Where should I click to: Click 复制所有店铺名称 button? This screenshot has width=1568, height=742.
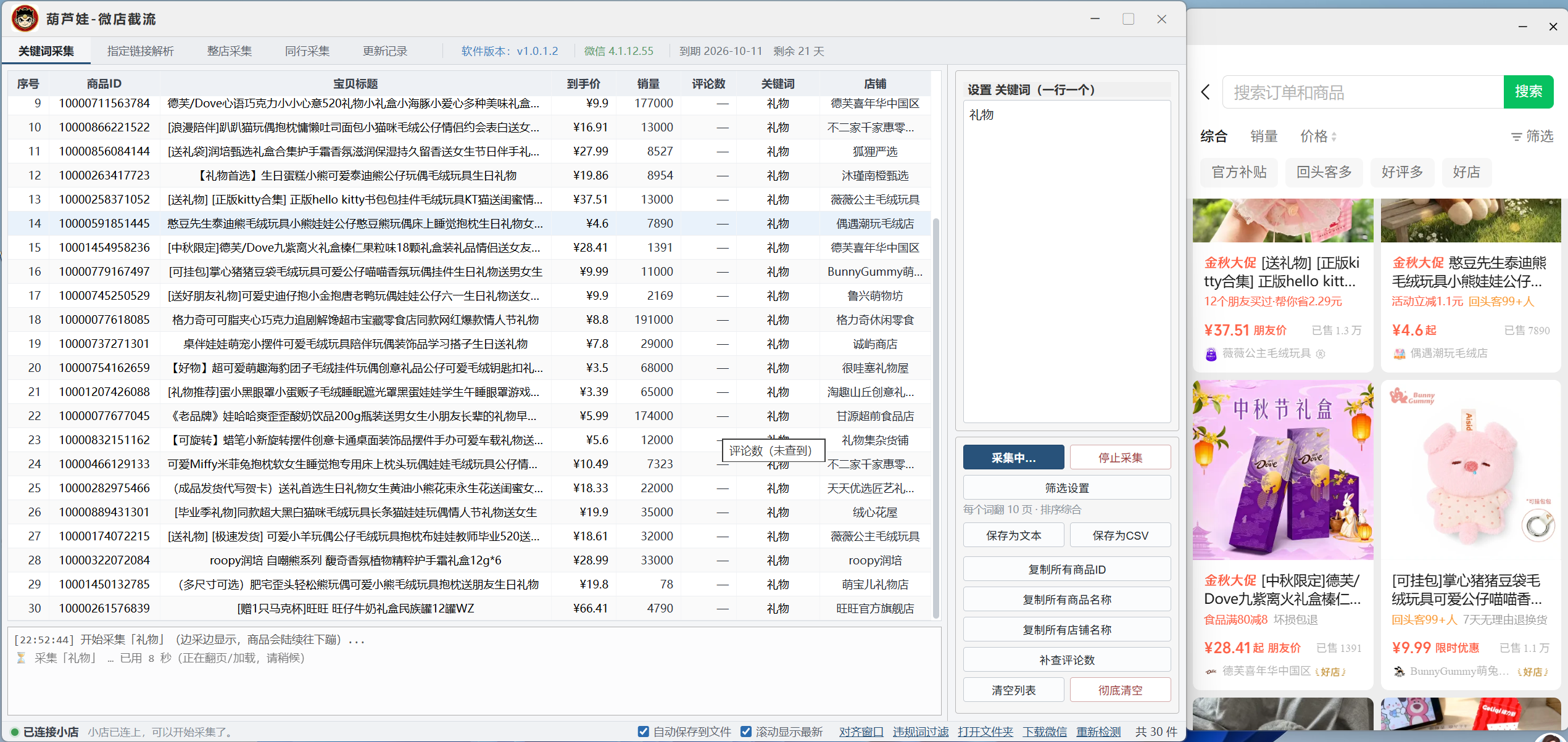[1067, 630]
